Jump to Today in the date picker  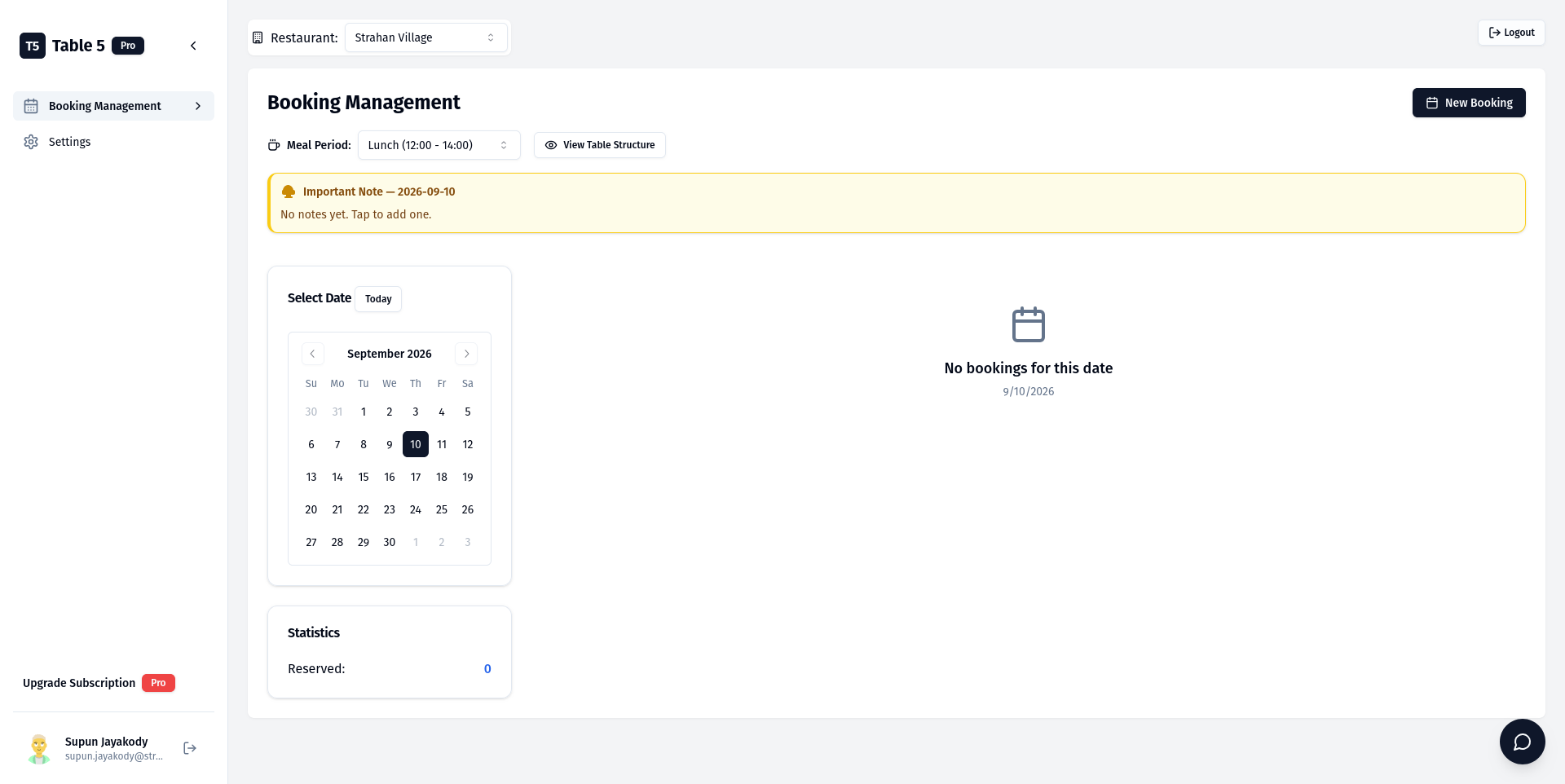click(x=378, y=299)
